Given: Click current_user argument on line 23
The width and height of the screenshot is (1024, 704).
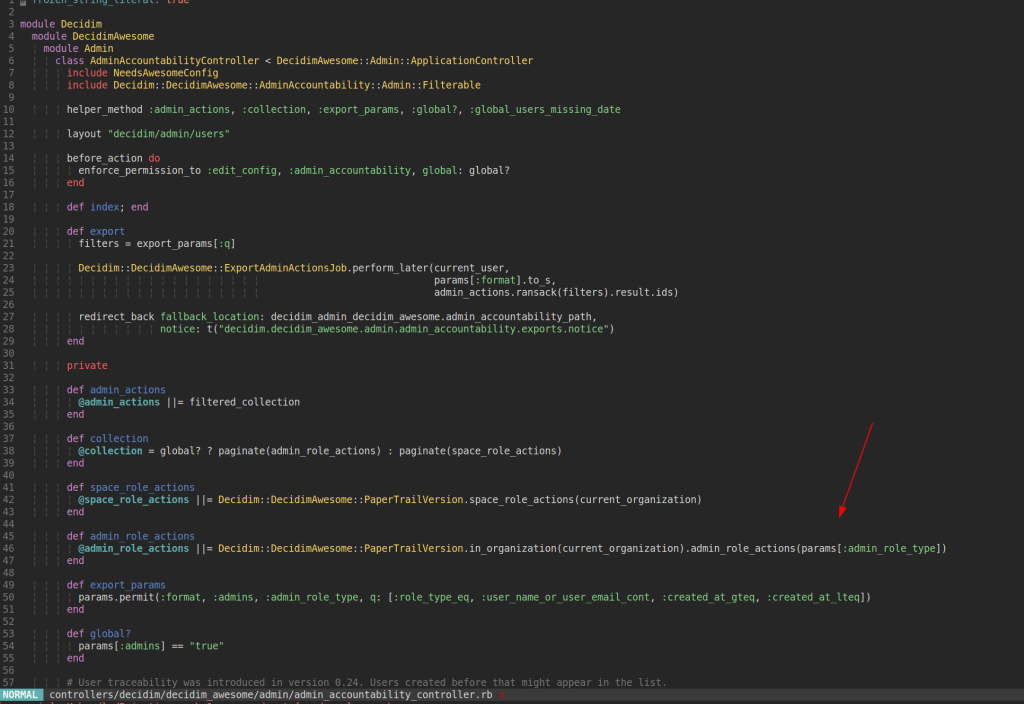Looking at the screenshot, I should [469, 268].
